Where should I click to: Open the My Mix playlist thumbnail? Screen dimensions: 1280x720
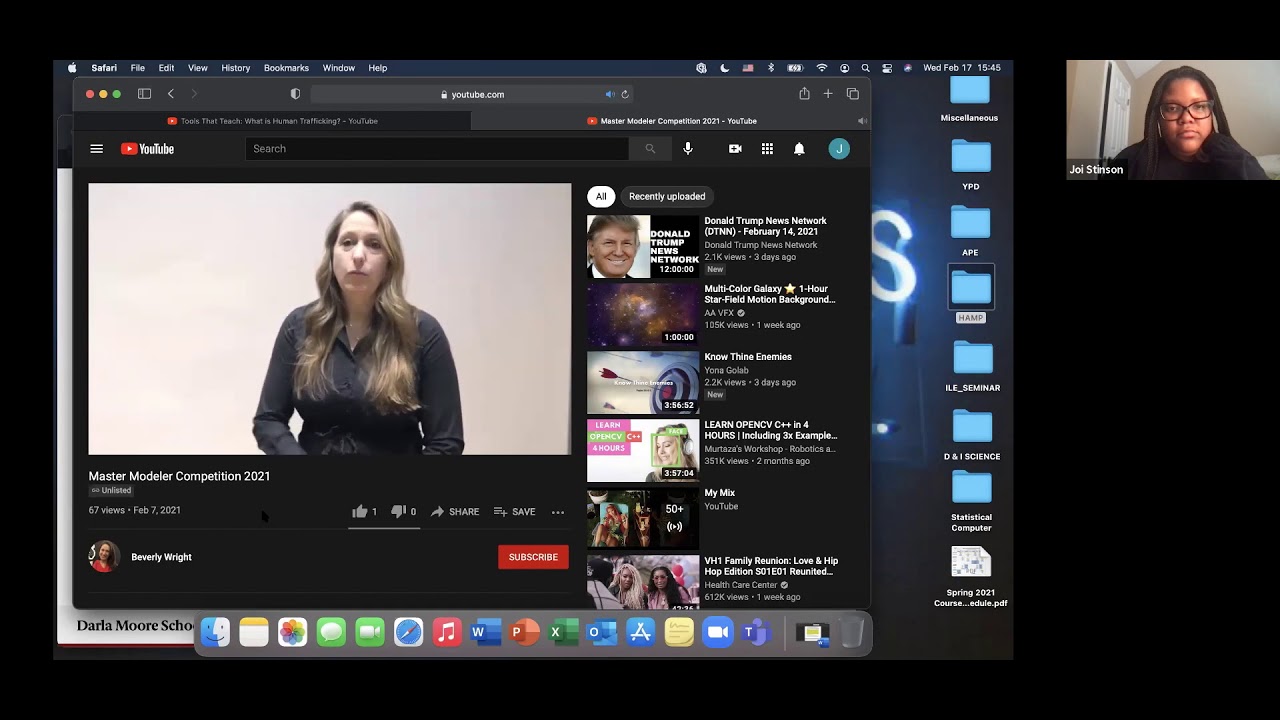(x=643, y=518)
